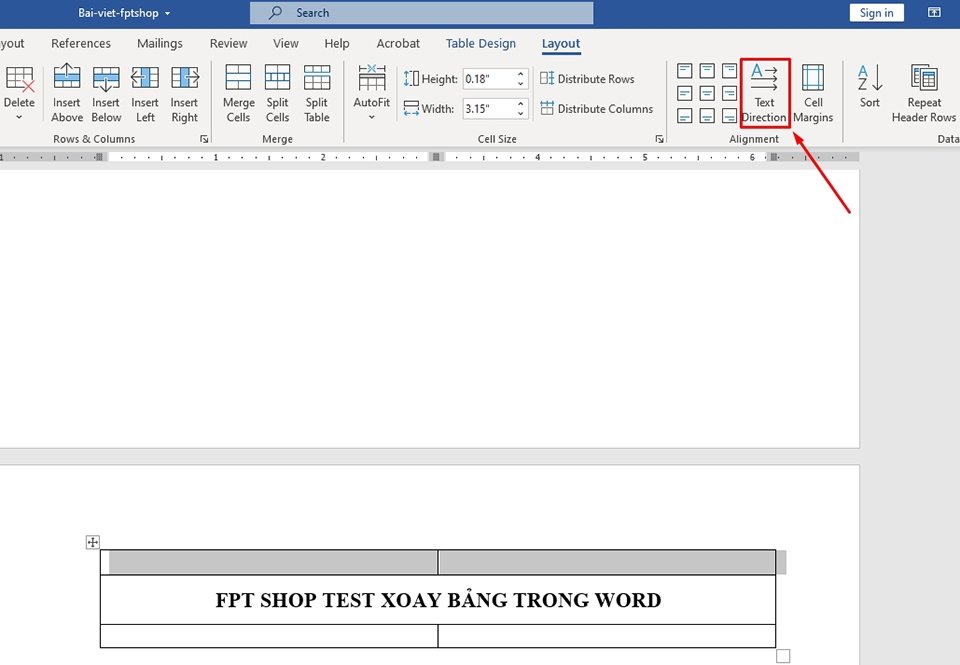Click the Sort icon in the Data group
The width and height of the screenshot is (960, 665).
(869, 93)
